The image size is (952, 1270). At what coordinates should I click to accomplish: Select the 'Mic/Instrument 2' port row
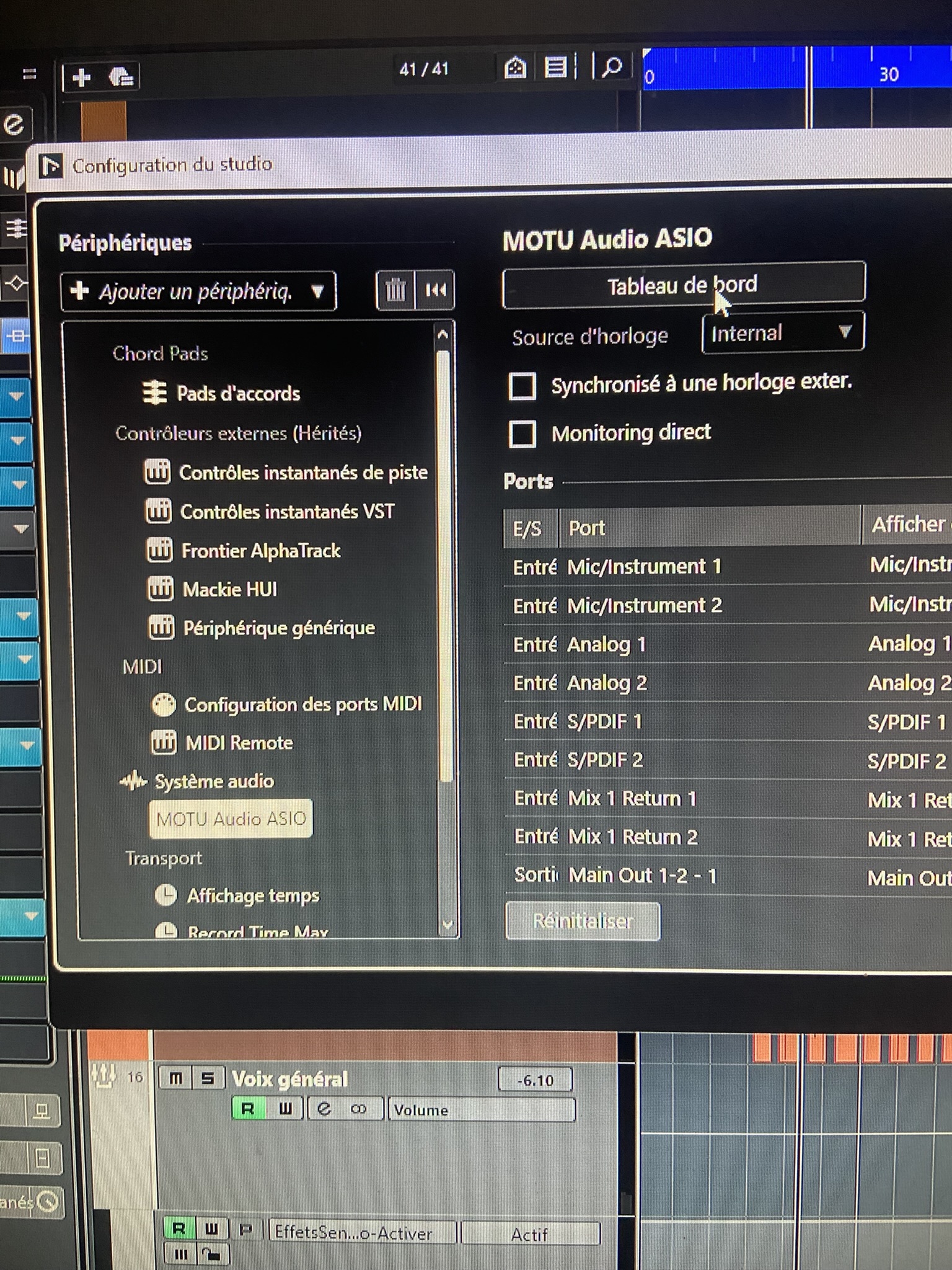(x=728, y=605)
